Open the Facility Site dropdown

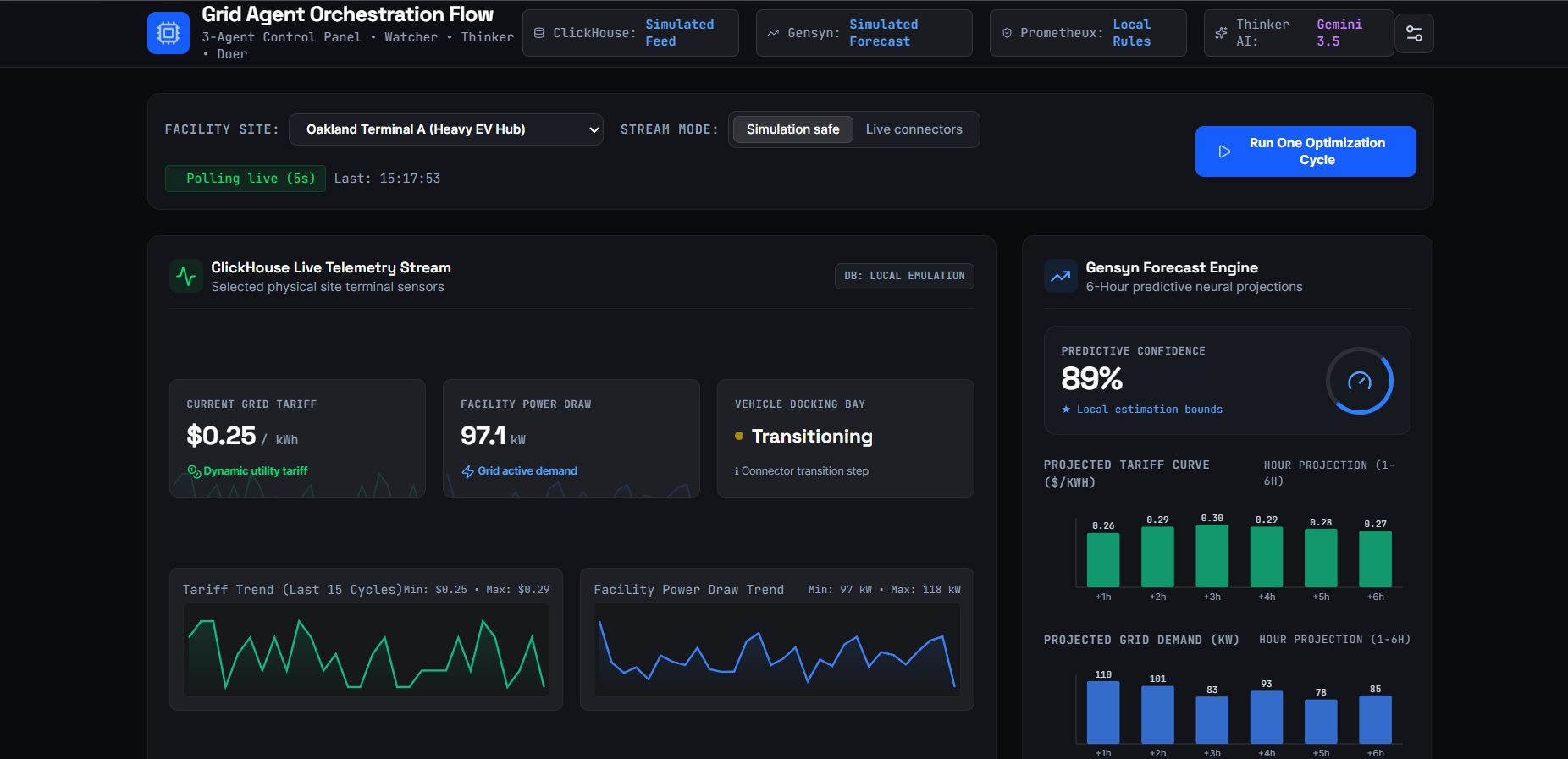point(445,129)
